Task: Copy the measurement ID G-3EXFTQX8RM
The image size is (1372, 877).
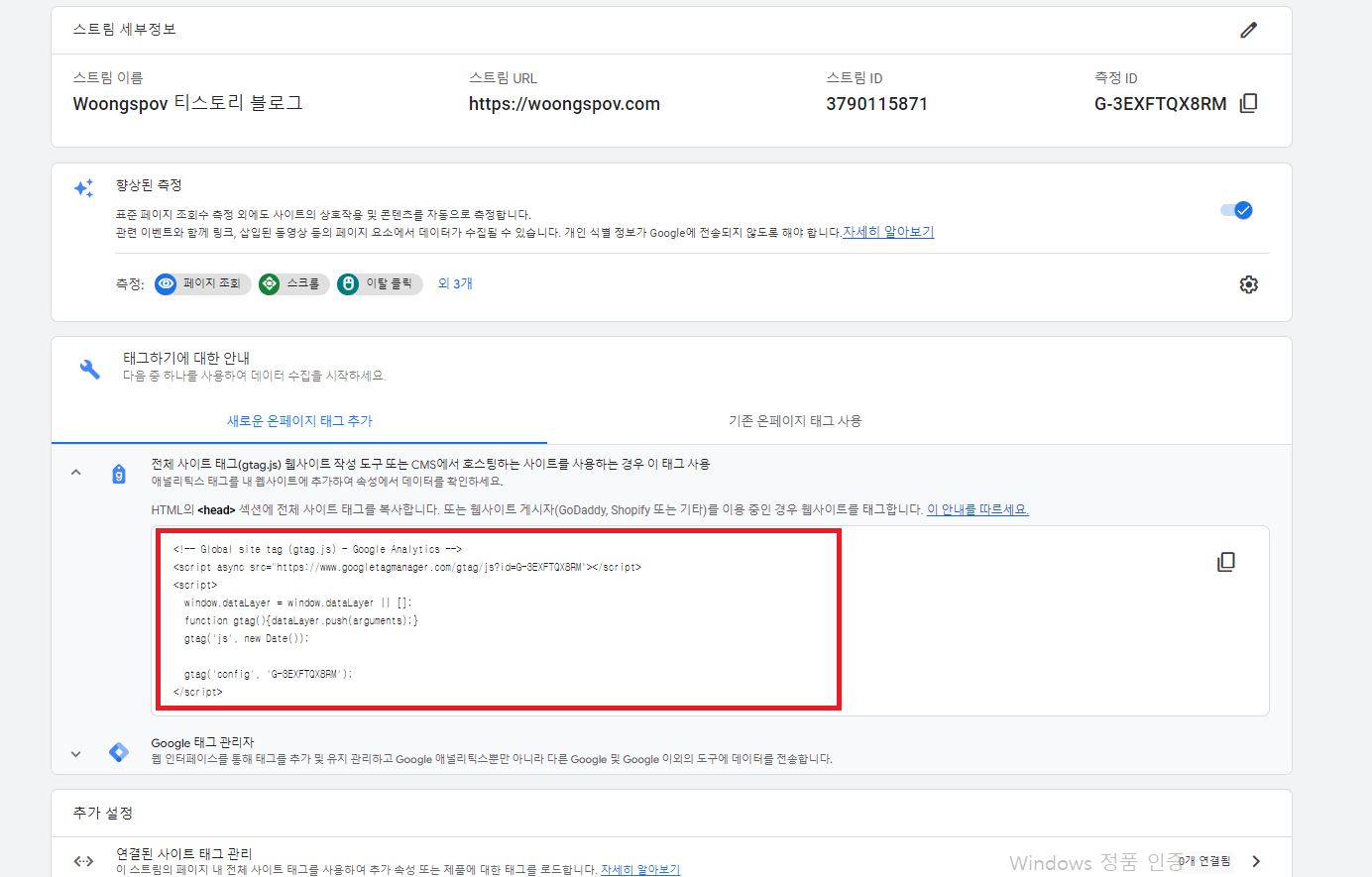Action: [1249, 103]
